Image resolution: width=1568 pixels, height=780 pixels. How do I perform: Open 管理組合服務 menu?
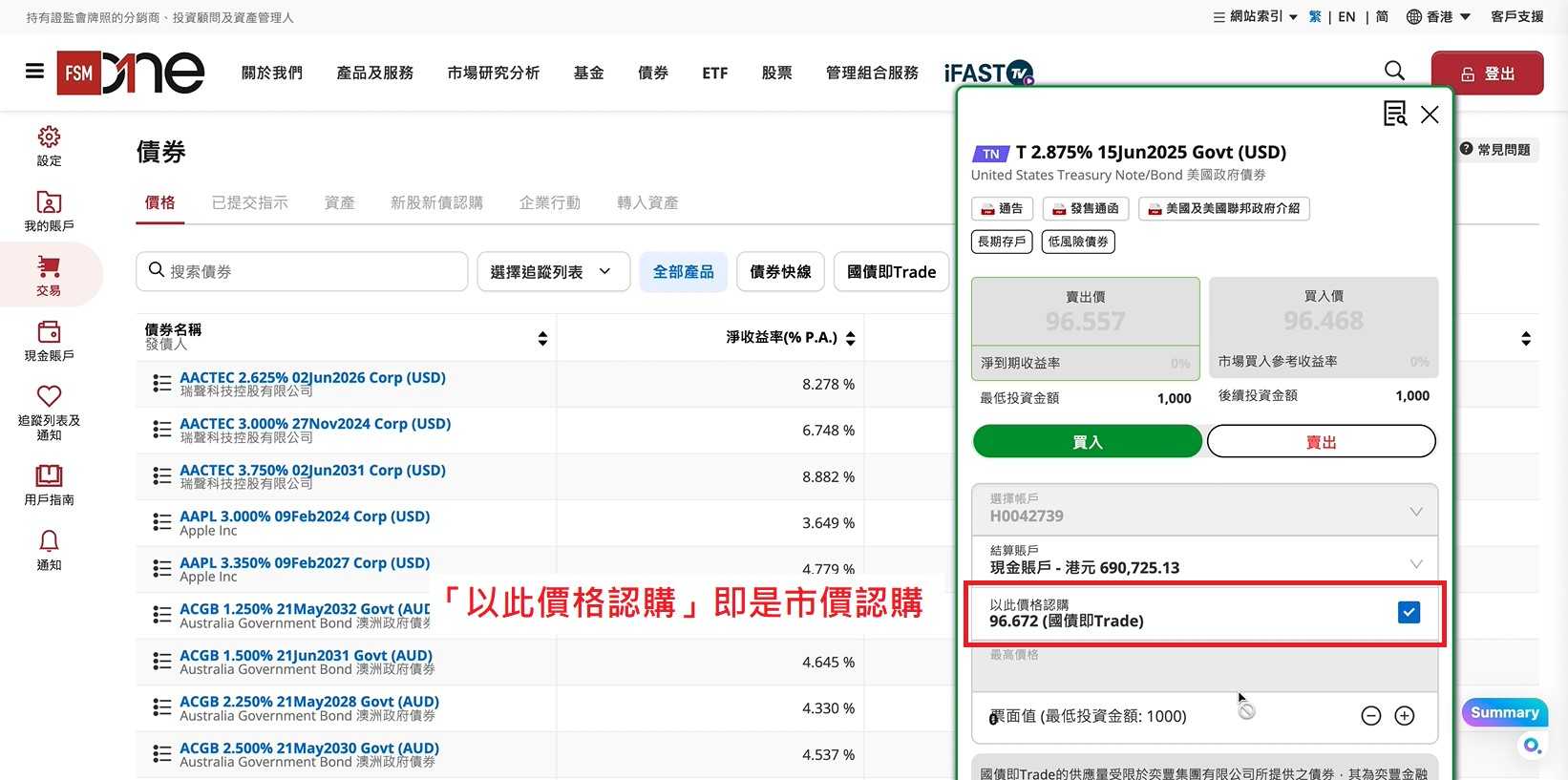(x=872, y=73)
